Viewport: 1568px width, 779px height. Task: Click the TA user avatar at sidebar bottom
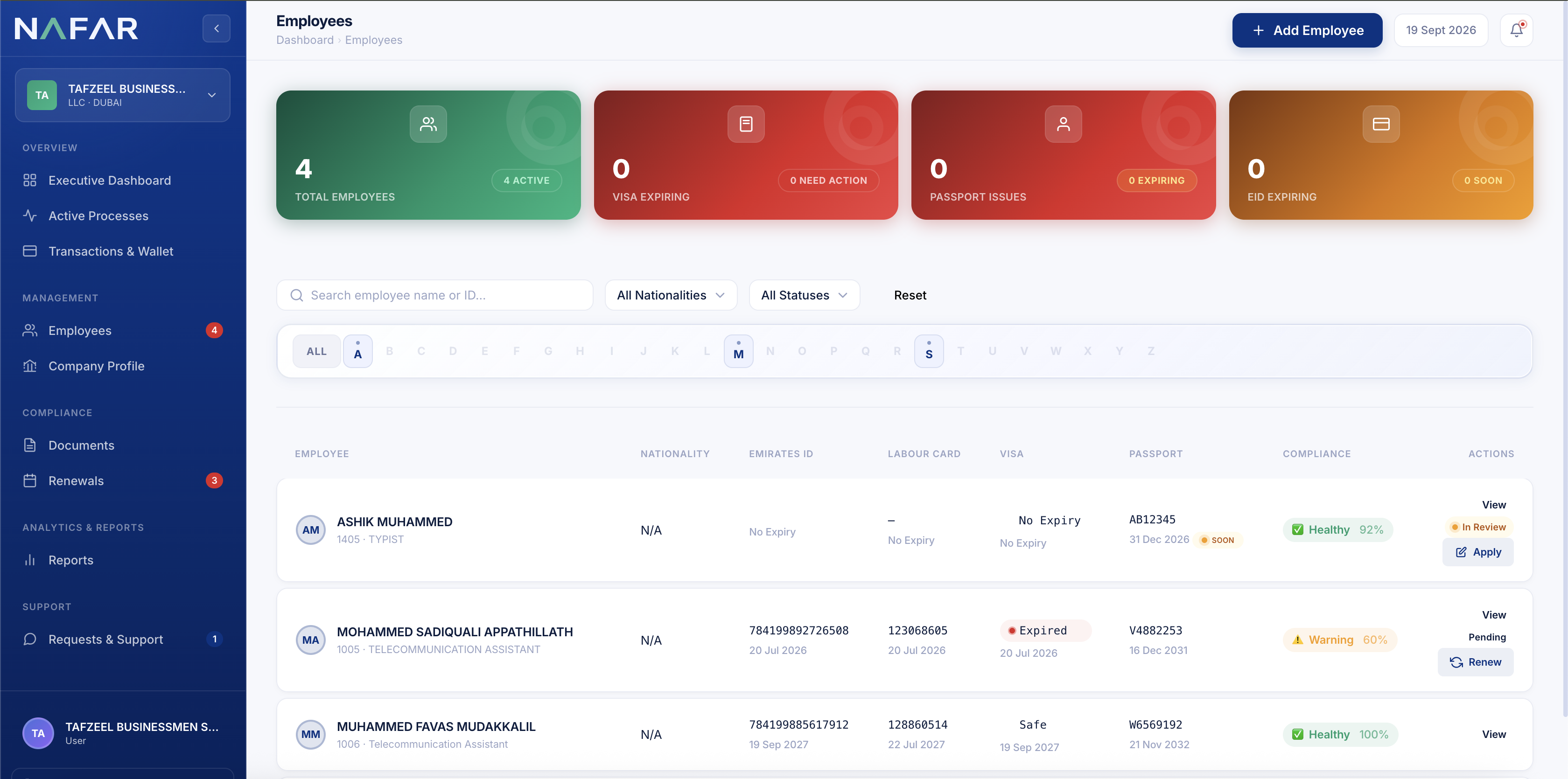38,733
